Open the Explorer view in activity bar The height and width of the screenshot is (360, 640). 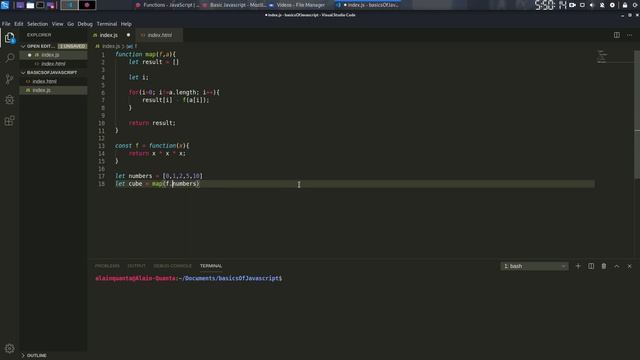click(9, 38)
